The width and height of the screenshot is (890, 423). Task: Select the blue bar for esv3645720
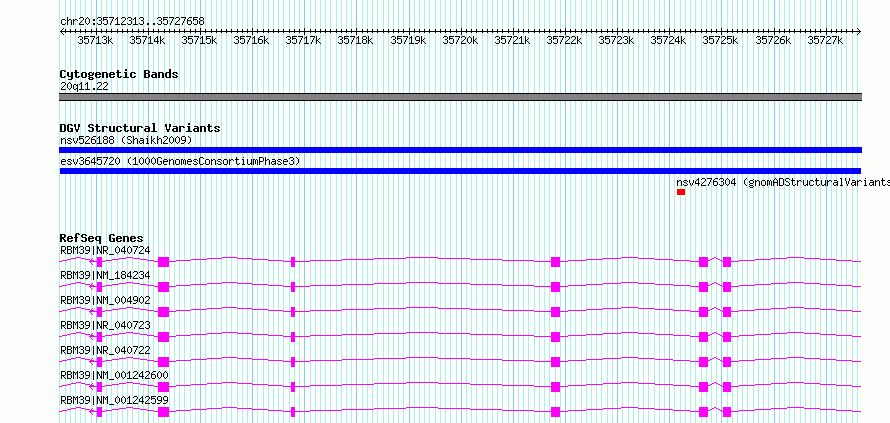tap(460, 171)
